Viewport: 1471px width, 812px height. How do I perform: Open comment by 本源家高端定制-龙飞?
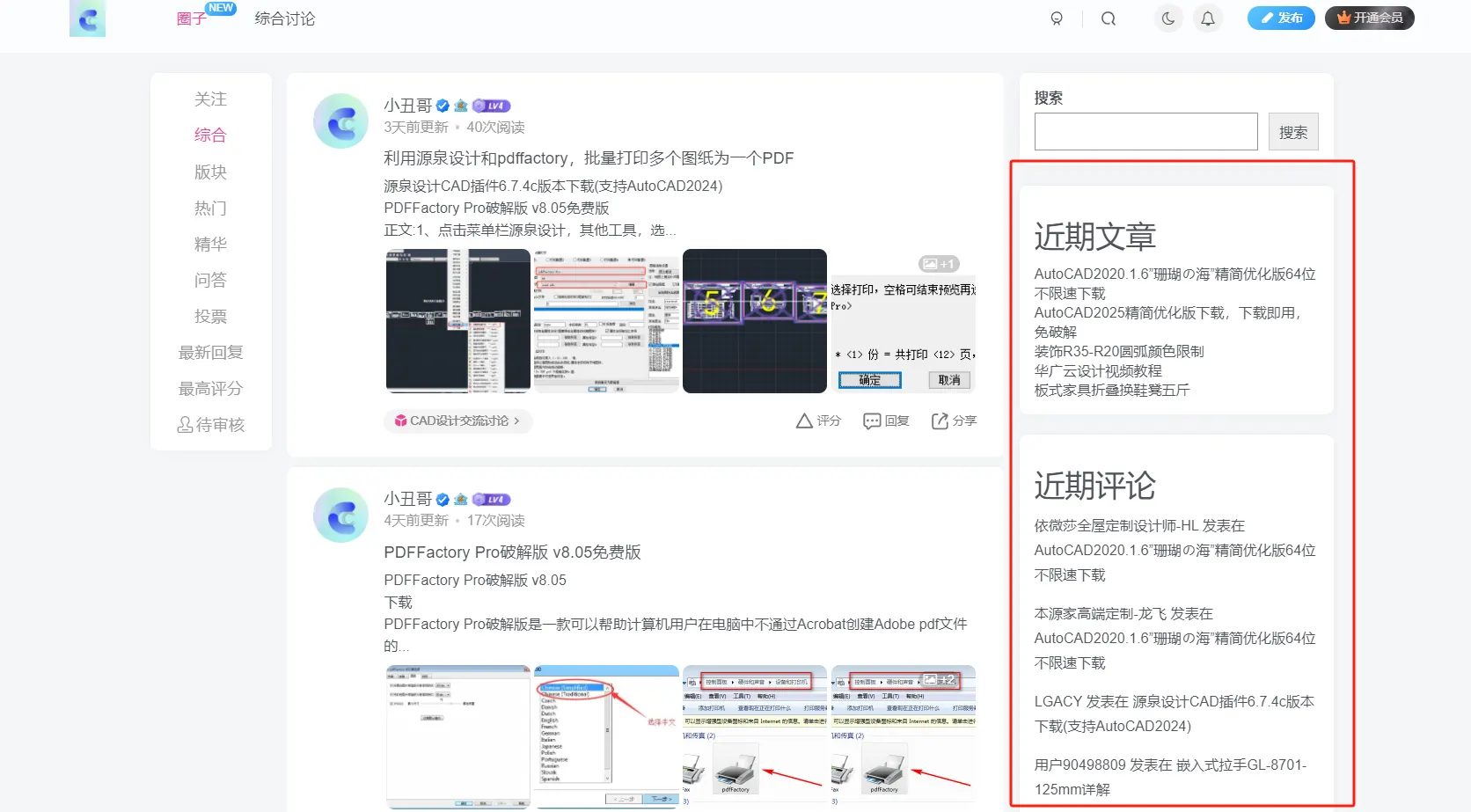[x=1175, y=638]
